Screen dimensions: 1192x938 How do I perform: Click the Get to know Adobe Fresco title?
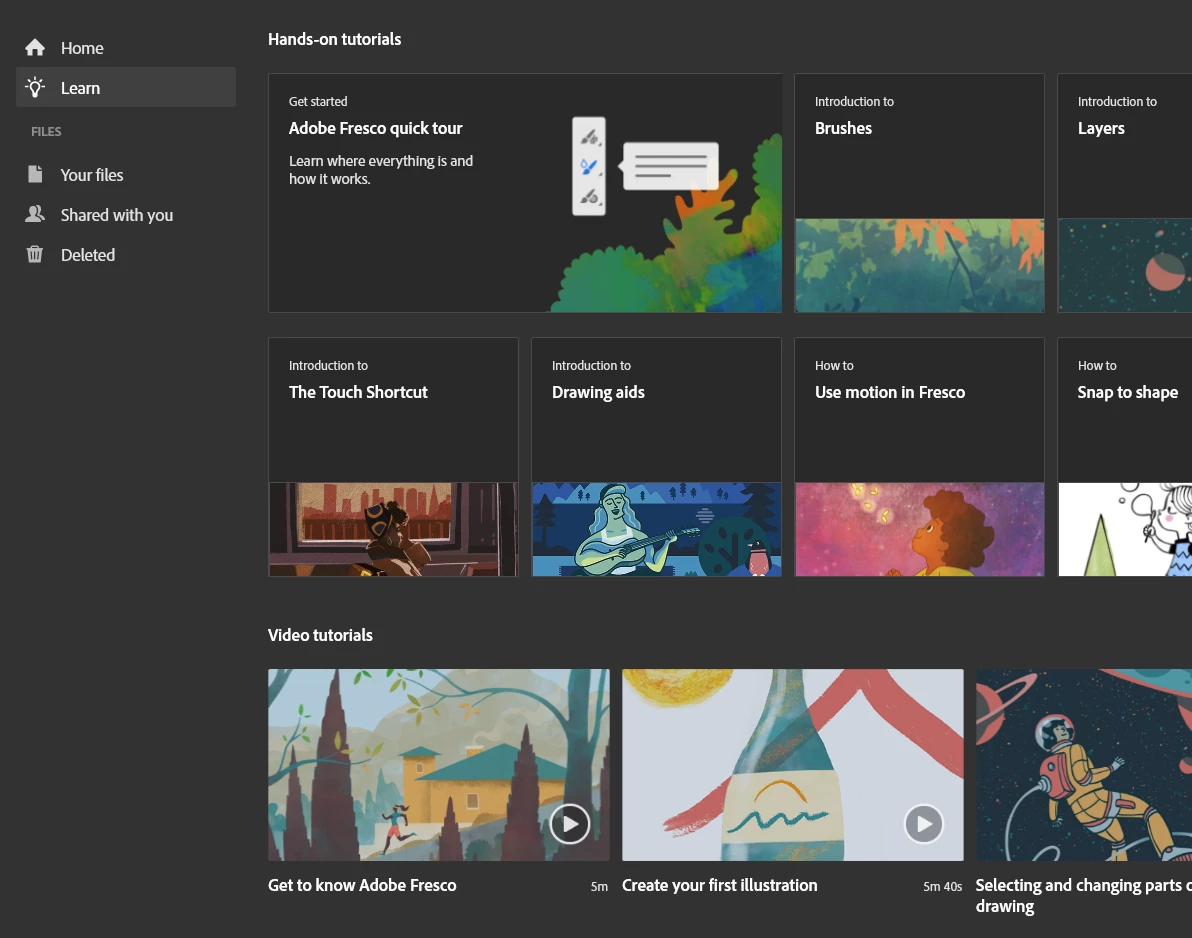pyautogui.click(x=362, y=886)
